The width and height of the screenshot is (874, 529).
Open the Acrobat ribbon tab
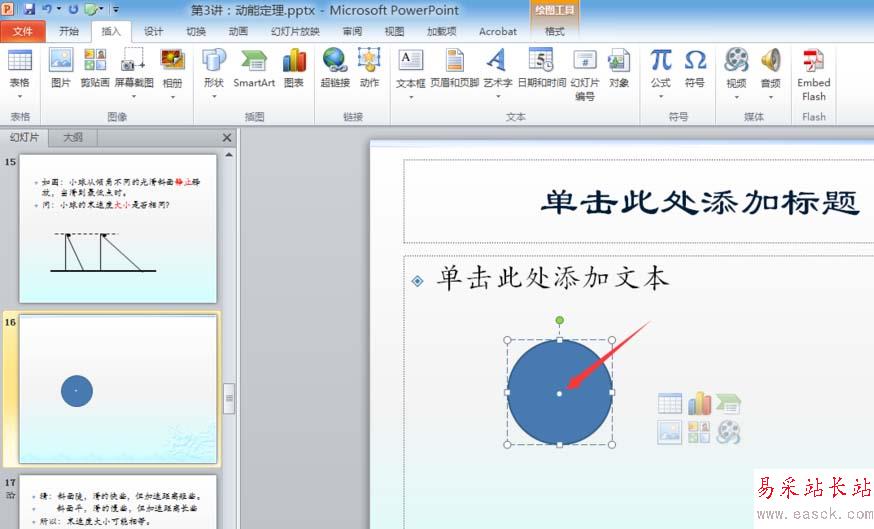coord(498,31)
